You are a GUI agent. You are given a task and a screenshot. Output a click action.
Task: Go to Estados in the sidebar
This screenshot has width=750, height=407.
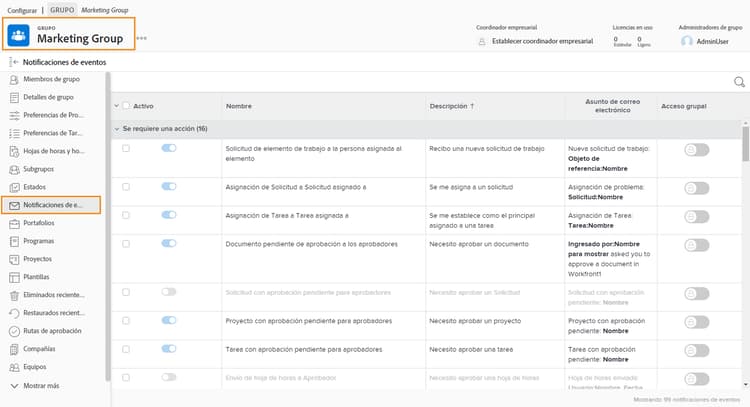pyautogui.click(x=34, y=187)
